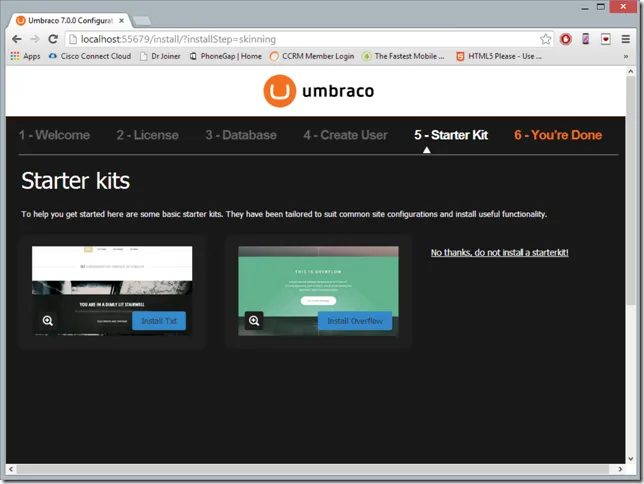
Task: Jump to step 6 - You're Done
Action: click(x=558, y=135)
